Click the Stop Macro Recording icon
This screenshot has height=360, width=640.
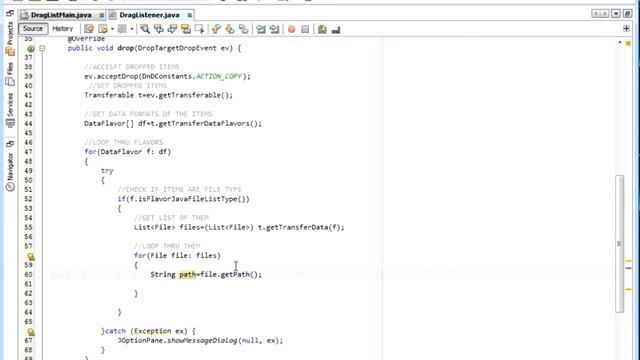[305, 29]
